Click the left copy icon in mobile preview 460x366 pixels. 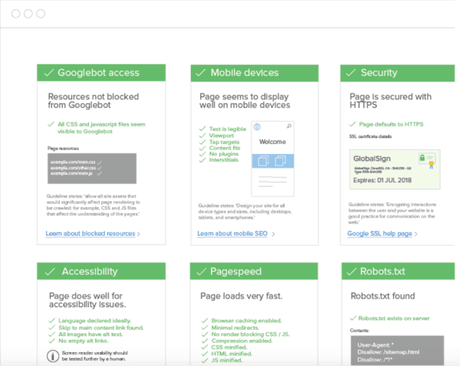tap(263, 161)
